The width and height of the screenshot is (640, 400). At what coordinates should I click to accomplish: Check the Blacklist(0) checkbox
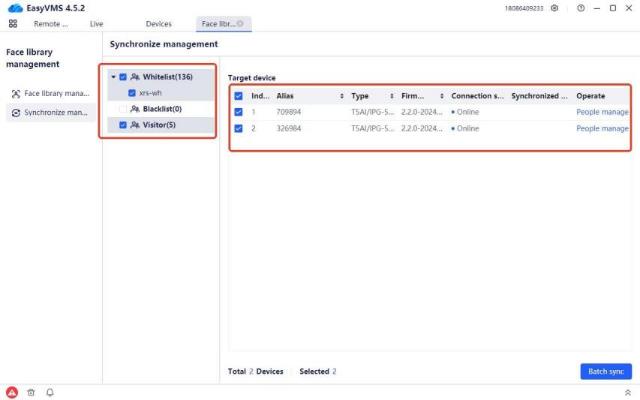tap(123, 108)
